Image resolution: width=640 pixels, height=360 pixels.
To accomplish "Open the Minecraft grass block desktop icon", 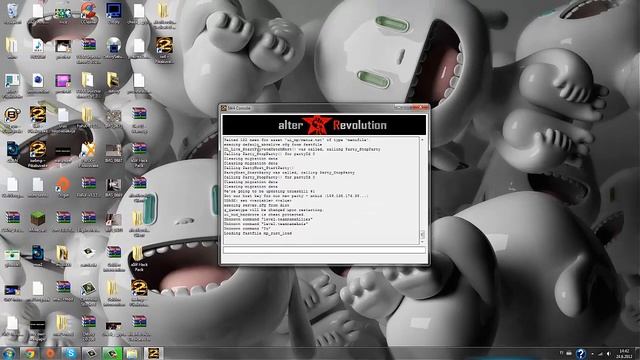I will (x=38, y=219).
